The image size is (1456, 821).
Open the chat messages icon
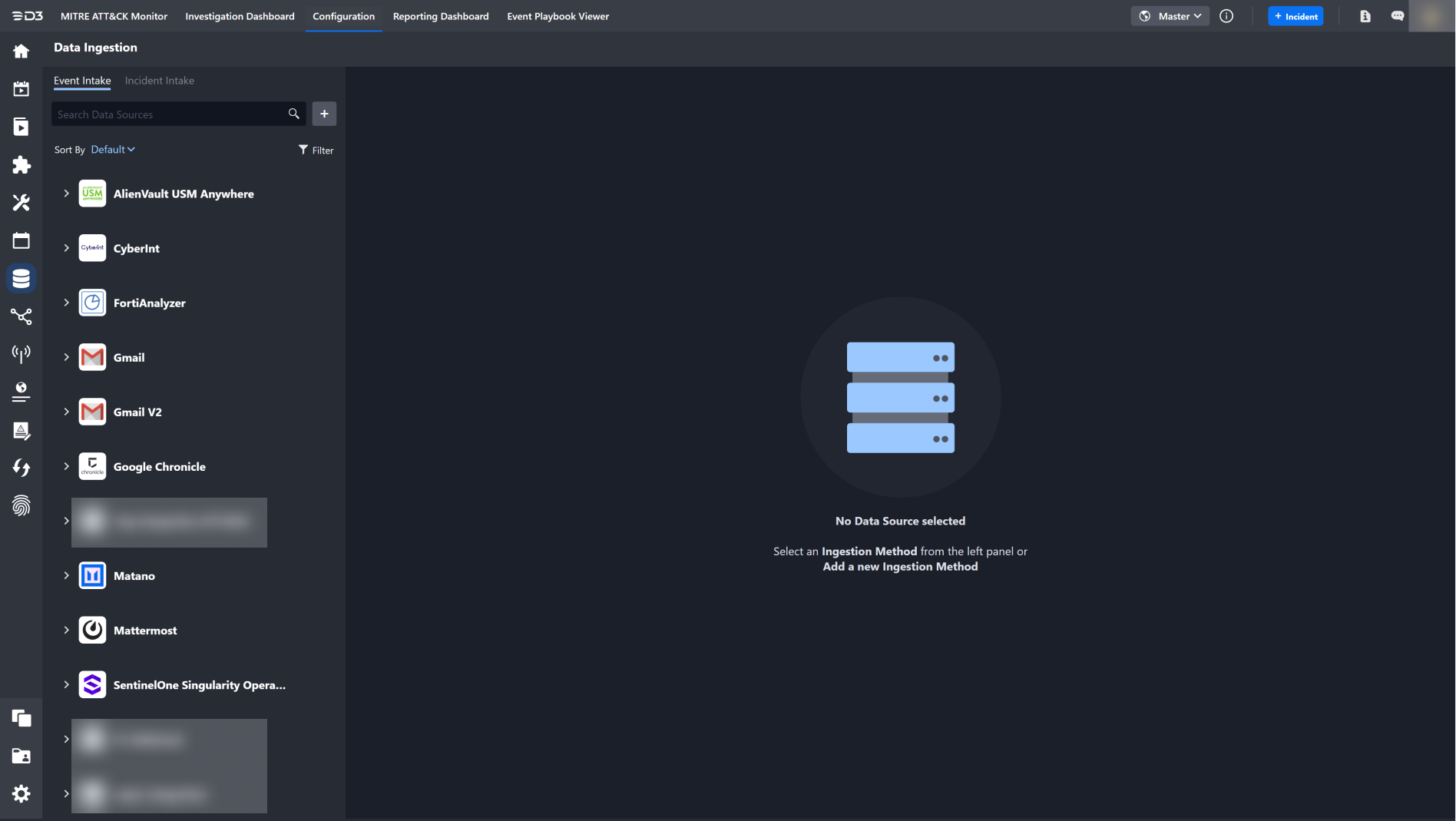coord(1397,16)
